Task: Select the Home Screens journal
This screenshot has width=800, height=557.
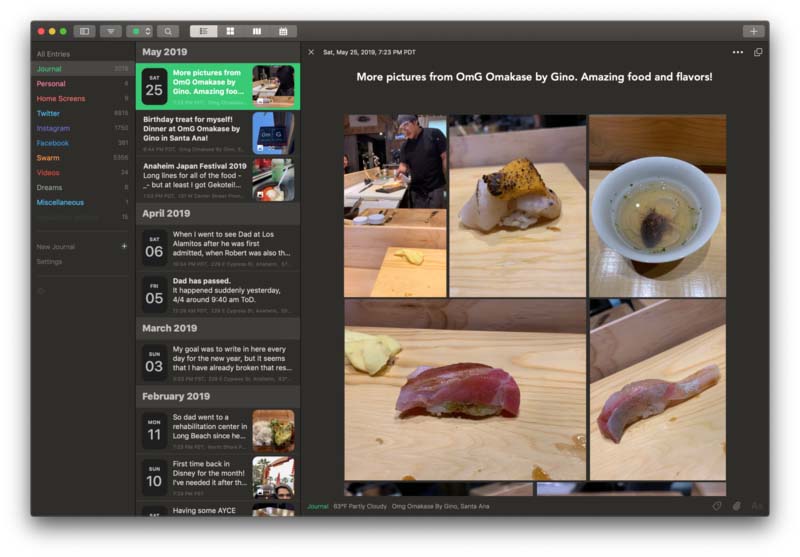Action: 83,98
